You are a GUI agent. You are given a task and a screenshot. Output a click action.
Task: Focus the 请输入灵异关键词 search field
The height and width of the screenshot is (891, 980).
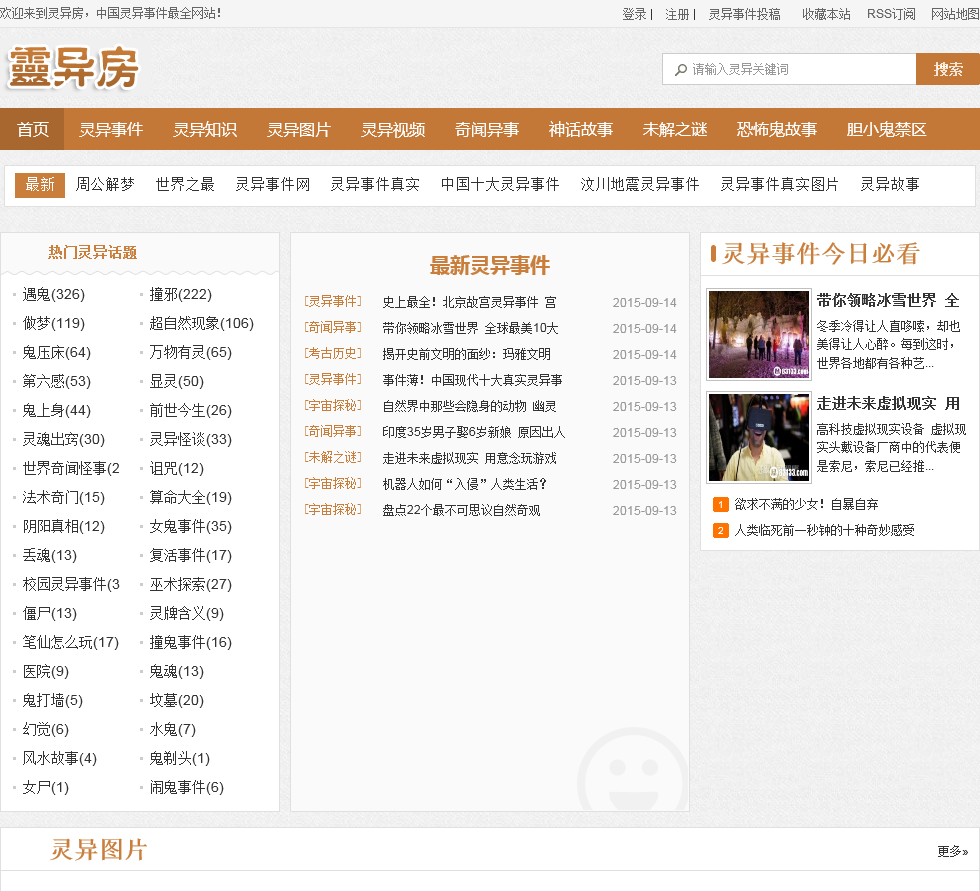[795, 70]
